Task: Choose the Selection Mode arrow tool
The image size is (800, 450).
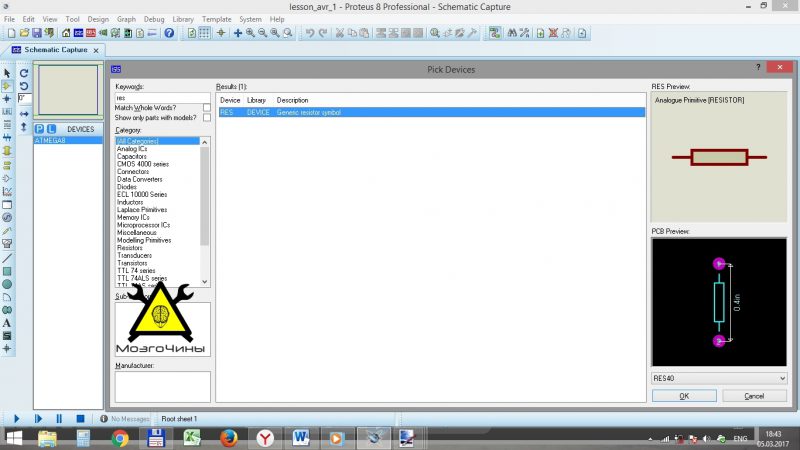Action: point(7,73)
